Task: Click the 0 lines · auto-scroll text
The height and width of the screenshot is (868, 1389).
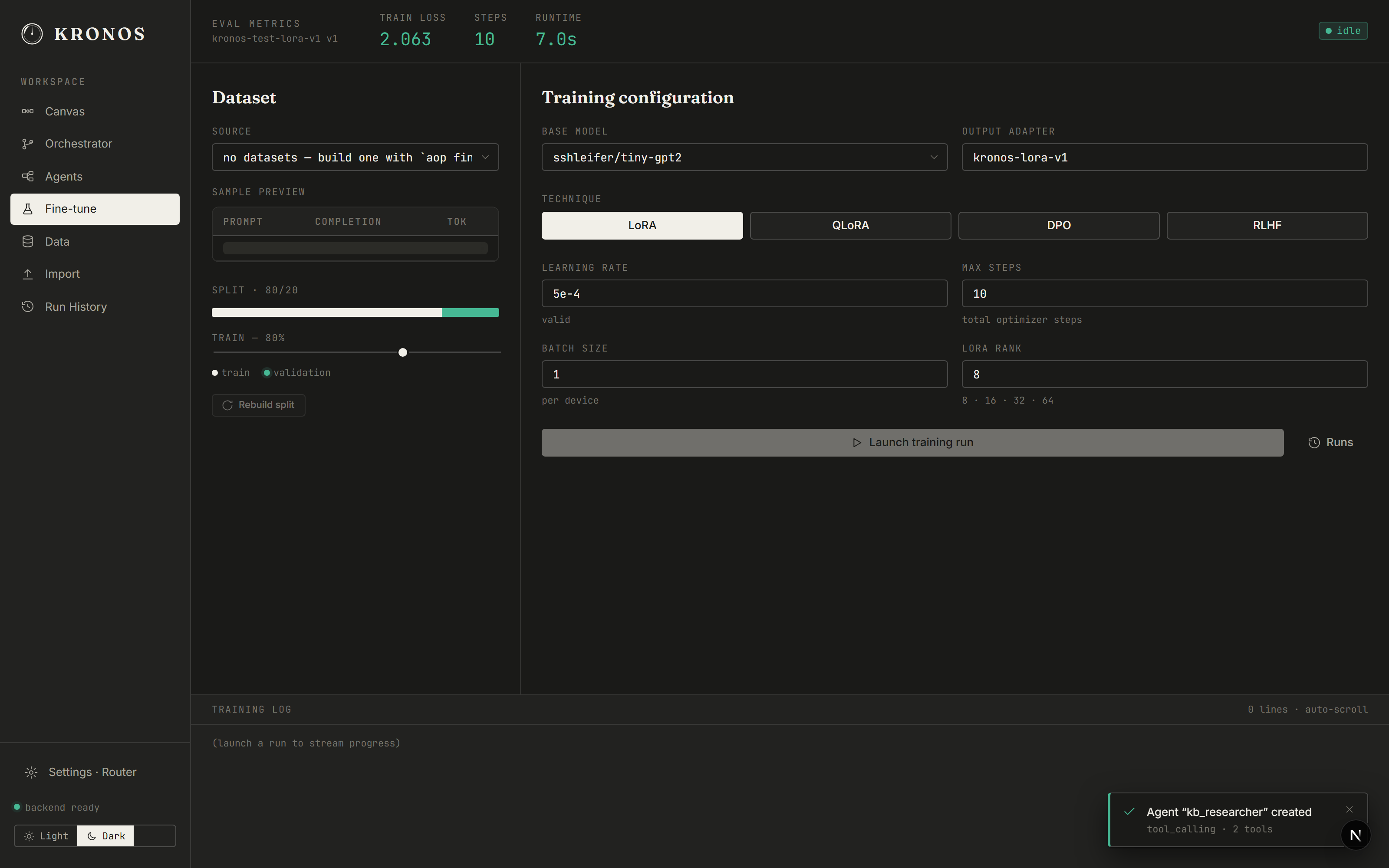Action: (1307, 710)
